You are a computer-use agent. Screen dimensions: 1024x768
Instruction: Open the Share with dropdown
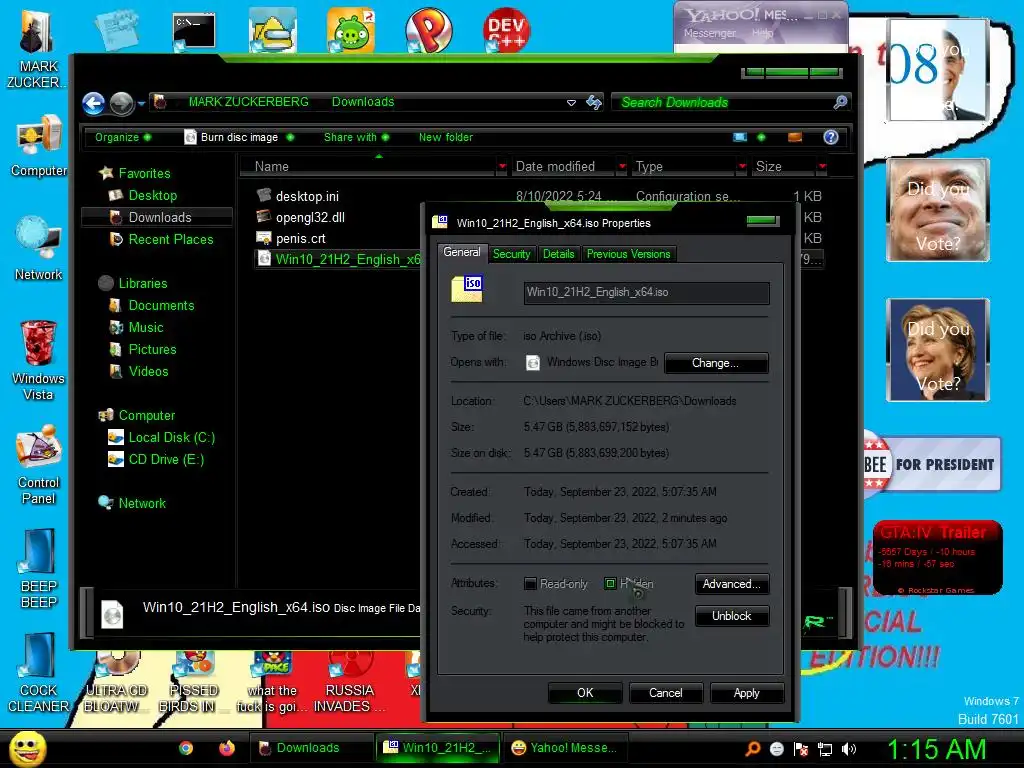coord(357,137)
